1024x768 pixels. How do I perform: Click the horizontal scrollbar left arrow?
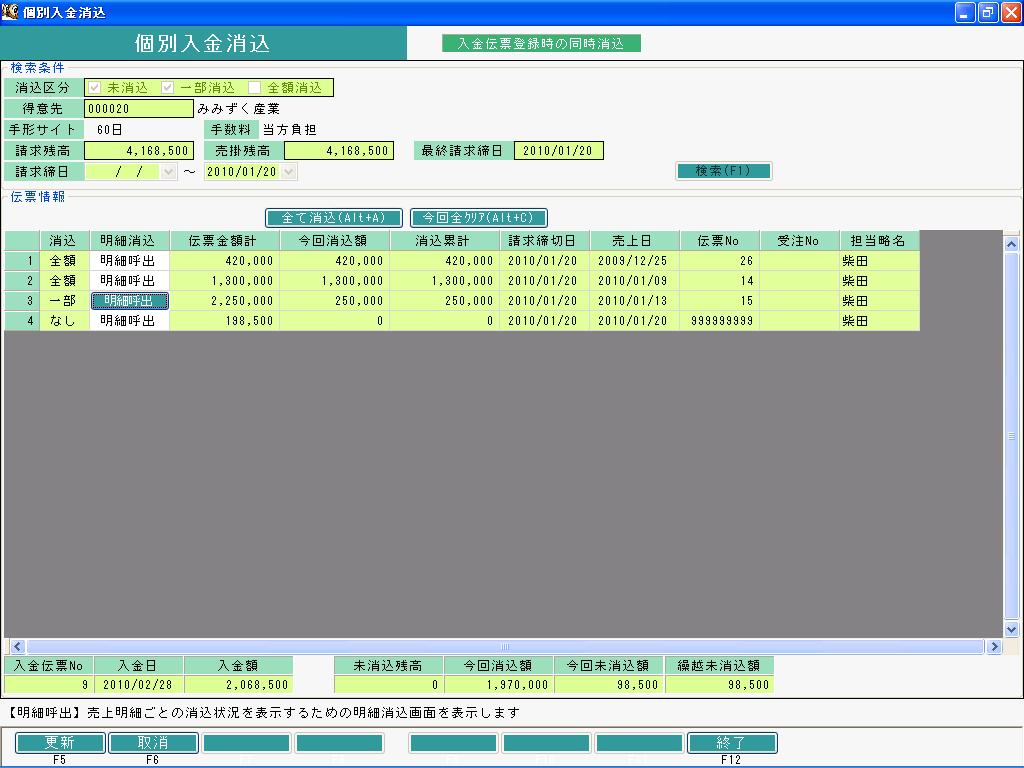tap(18, 647)
